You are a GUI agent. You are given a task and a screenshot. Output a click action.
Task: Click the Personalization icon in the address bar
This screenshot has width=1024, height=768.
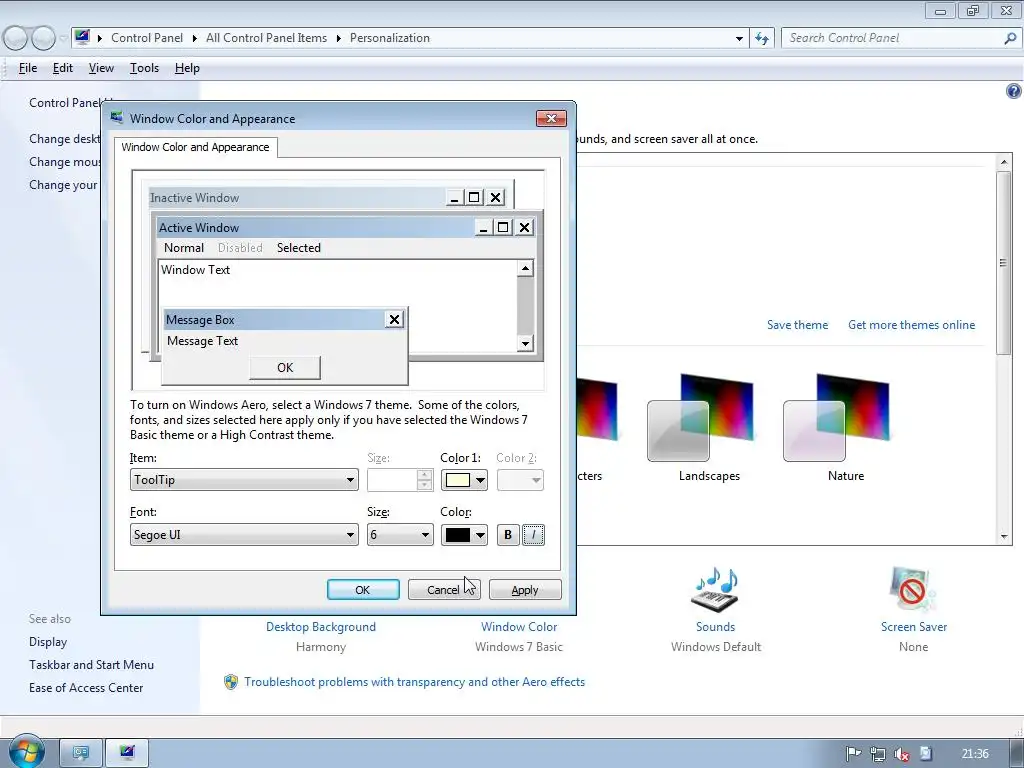[82, 37]
